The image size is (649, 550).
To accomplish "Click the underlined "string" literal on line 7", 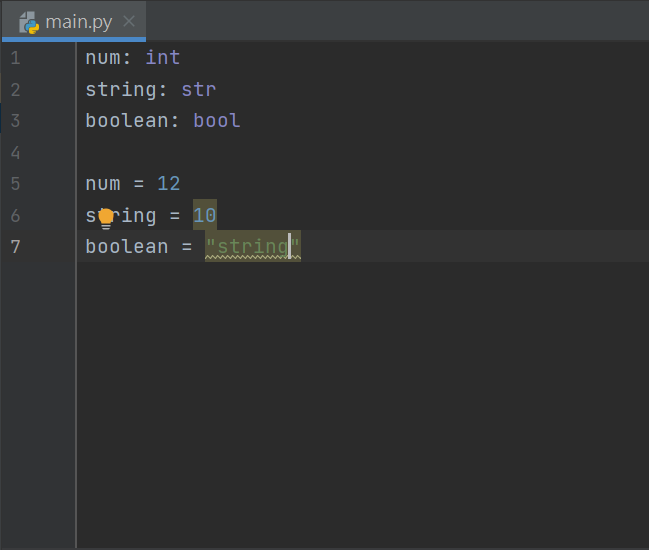I will tap(253, 247).
